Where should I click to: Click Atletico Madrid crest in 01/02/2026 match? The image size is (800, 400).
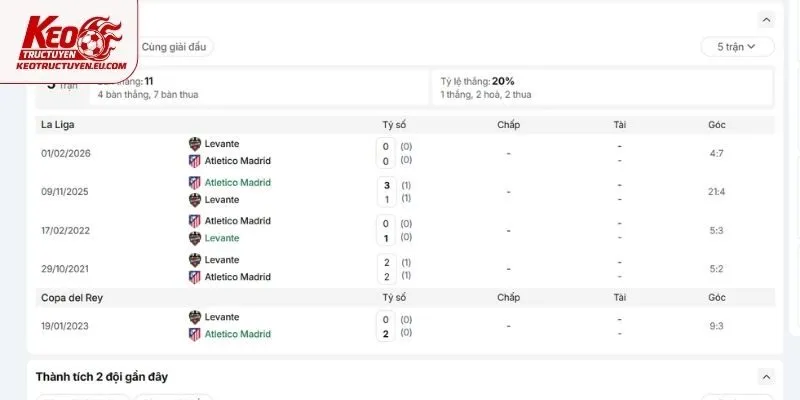(194, 161)
